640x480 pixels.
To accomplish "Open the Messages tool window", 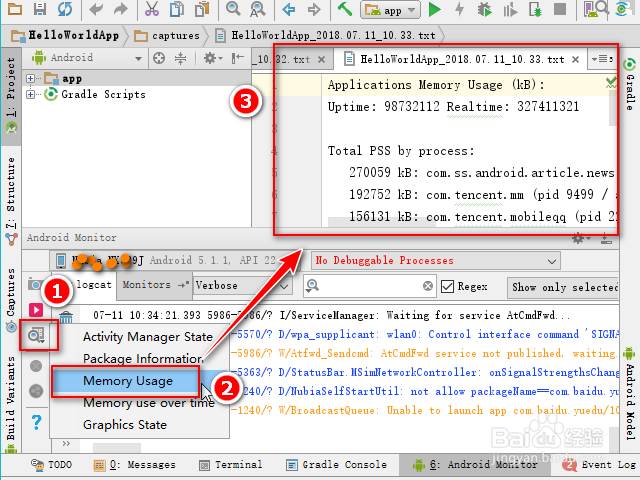I will (135, 465).
